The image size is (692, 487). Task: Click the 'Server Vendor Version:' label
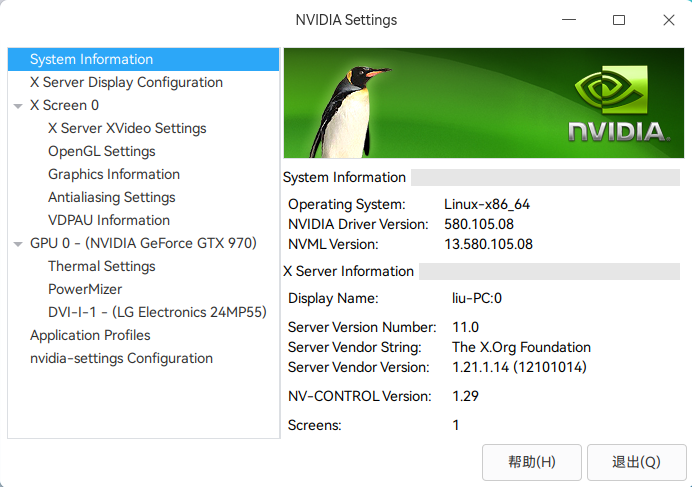[358, 367]
